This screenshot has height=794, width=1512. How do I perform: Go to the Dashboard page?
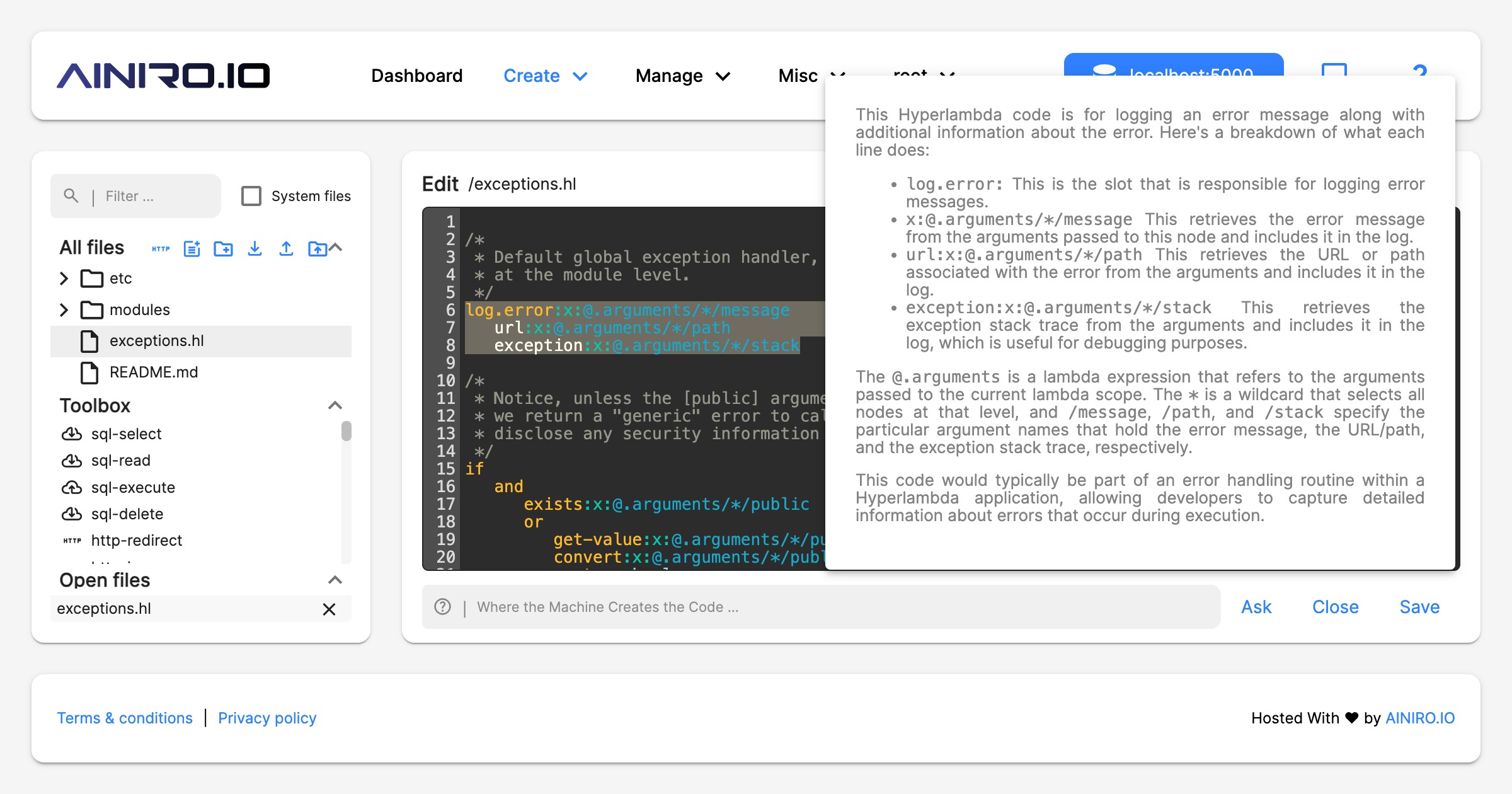pos(417,76)
